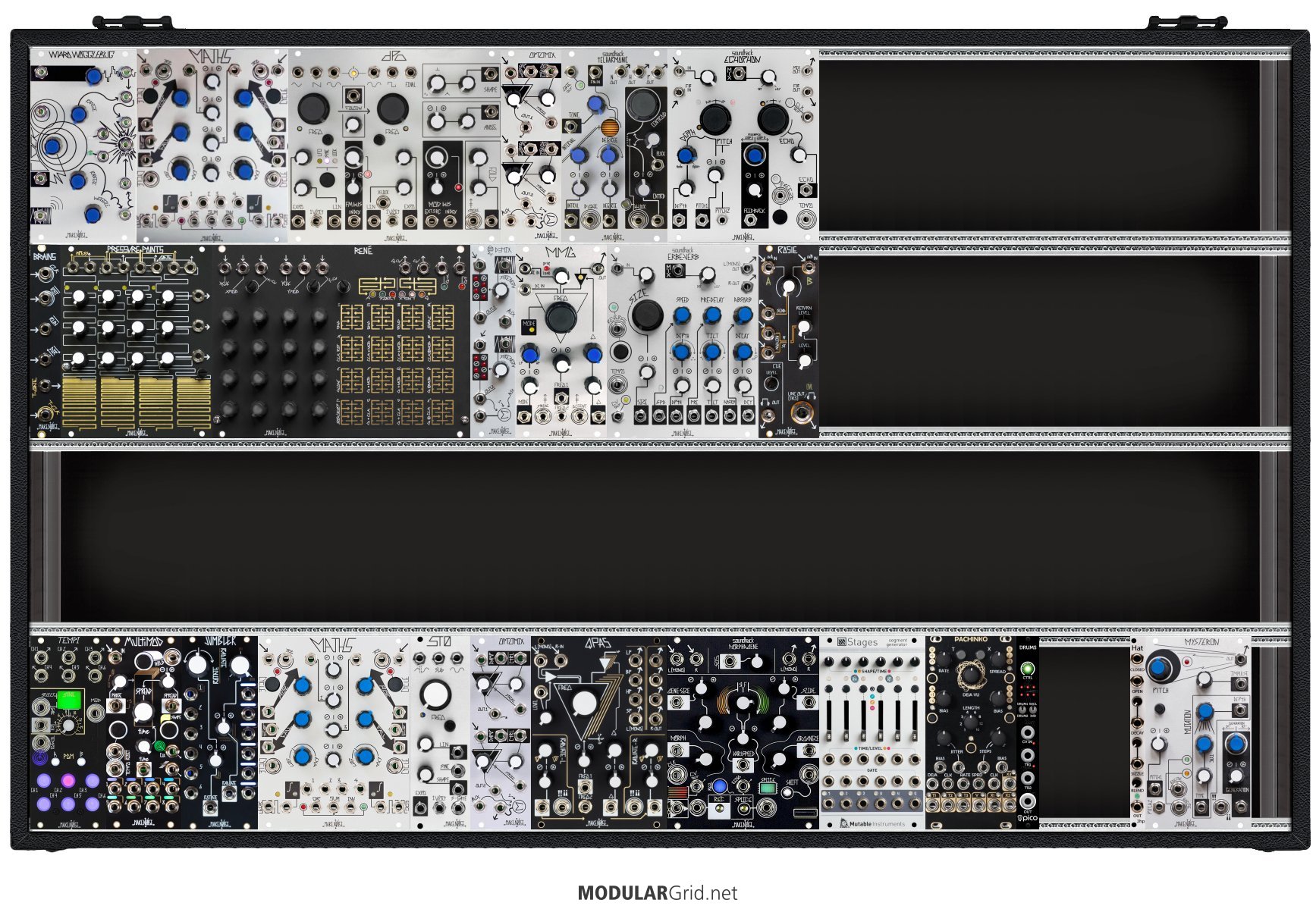The width and height of the screenshot is (1316, 909).
Task: Select the Pachinko module
Action: (x=971, y=732)
